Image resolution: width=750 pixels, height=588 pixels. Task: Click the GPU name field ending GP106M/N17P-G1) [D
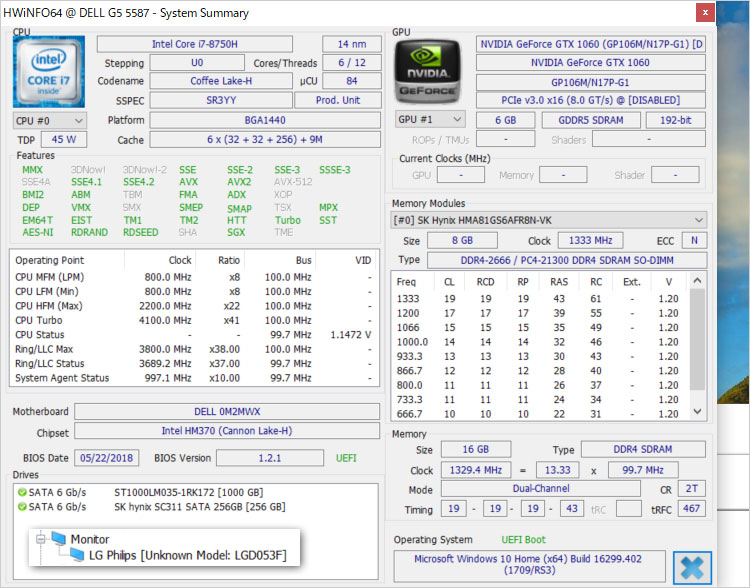tap(591, 44)
